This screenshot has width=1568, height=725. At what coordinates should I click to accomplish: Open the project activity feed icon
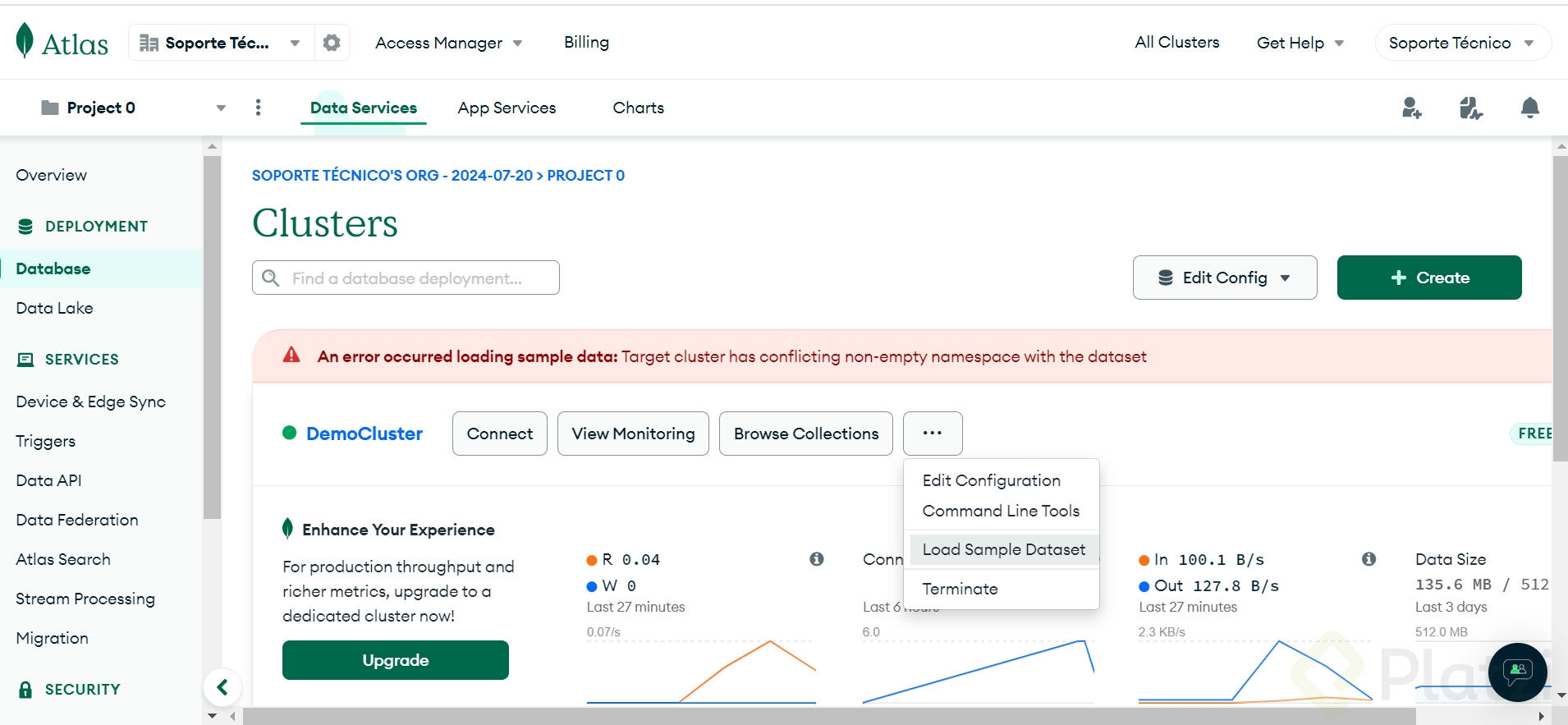pos(1471,108)
